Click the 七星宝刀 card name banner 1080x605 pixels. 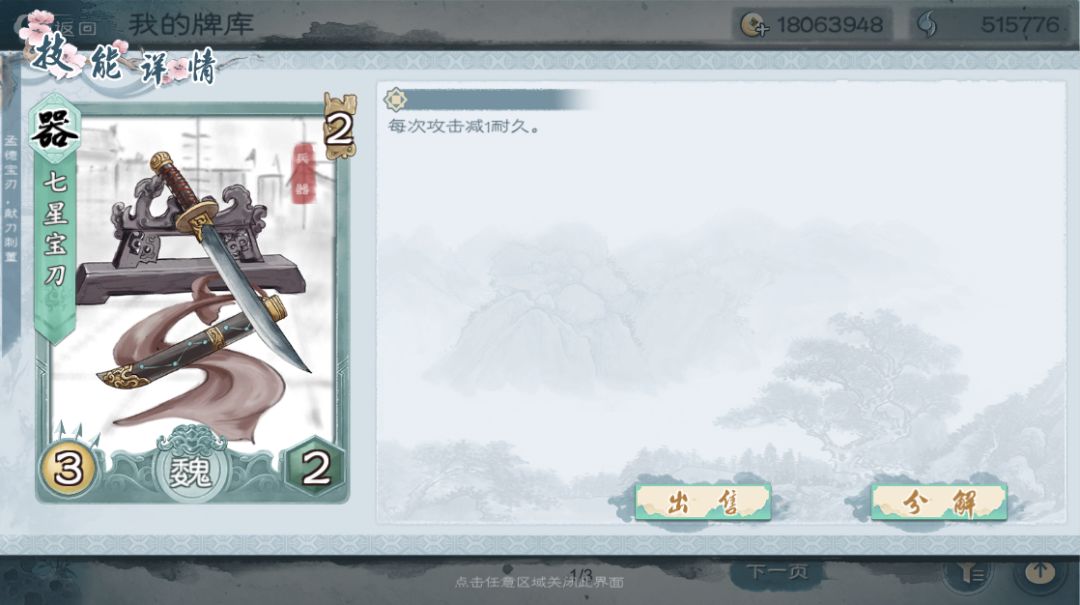pyautogui.click(x=56, y=229)
